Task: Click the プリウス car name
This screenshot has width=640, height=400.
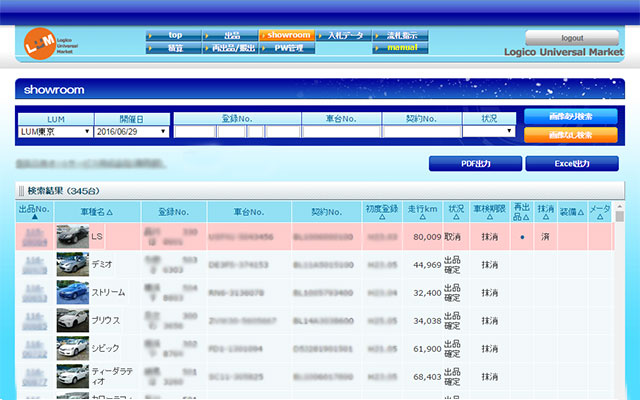Action: click(106, 320)
